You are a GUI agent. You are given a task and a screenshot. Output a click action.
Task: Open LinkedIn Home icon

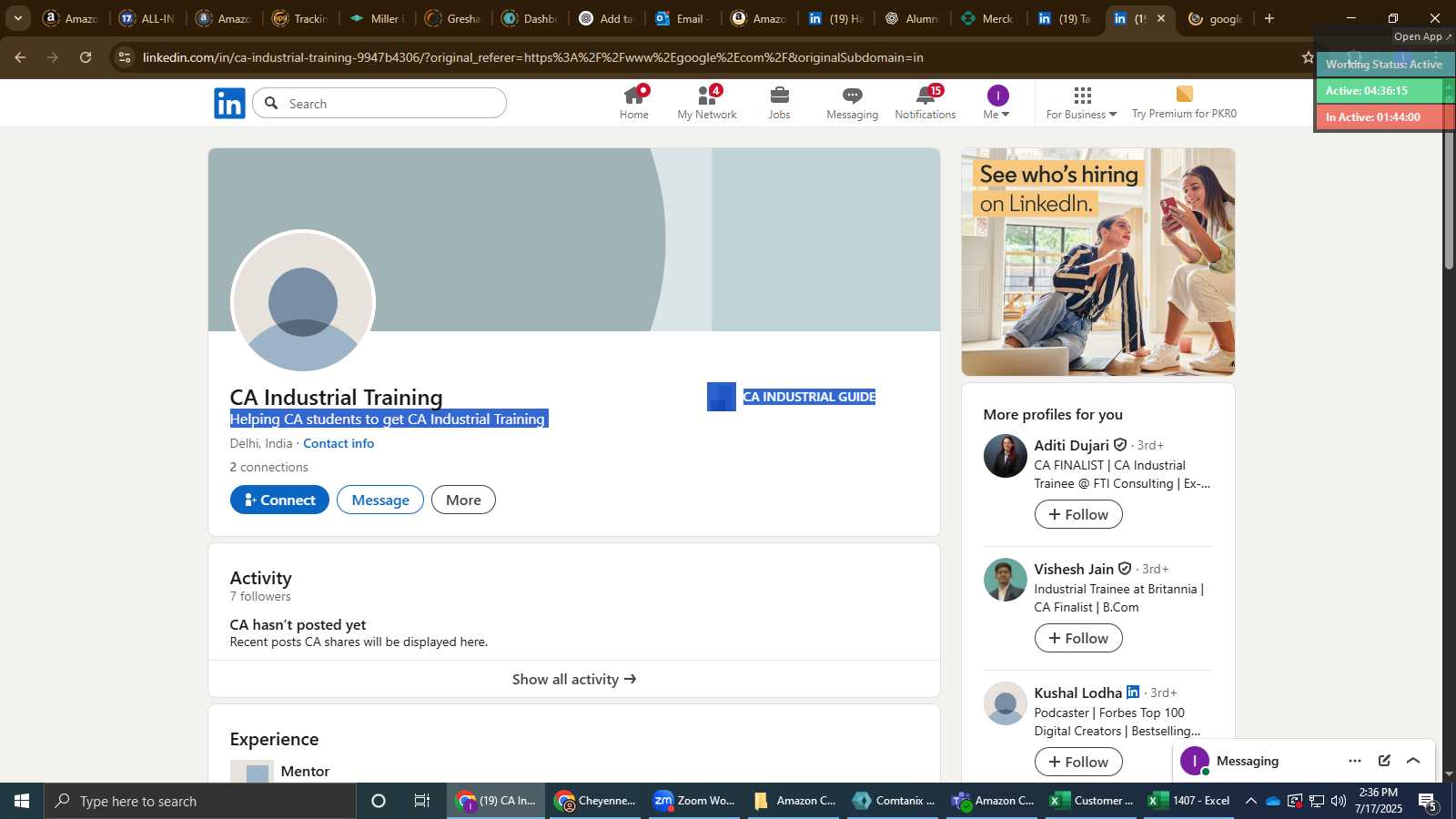pyautogui.click(x=633, y=103)
